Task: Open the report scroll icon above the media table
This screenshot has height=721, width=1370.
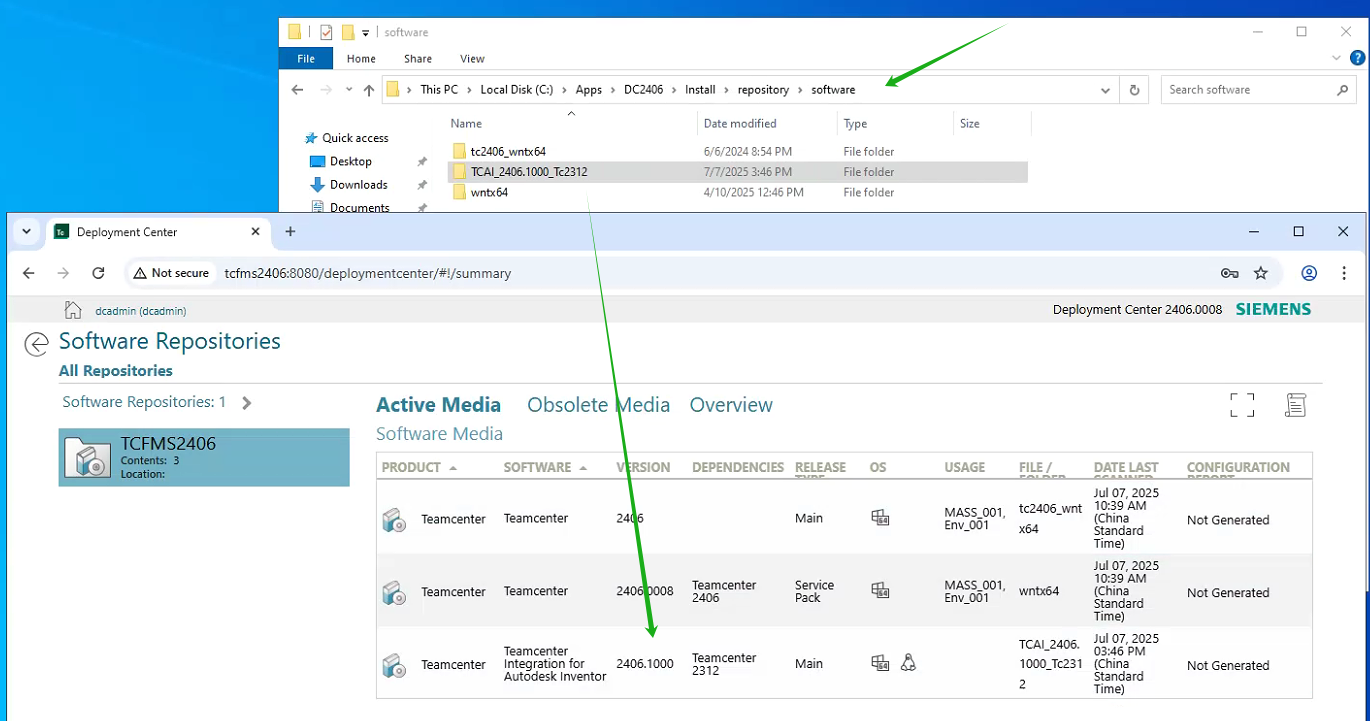Action: [x=1295, y=405]
